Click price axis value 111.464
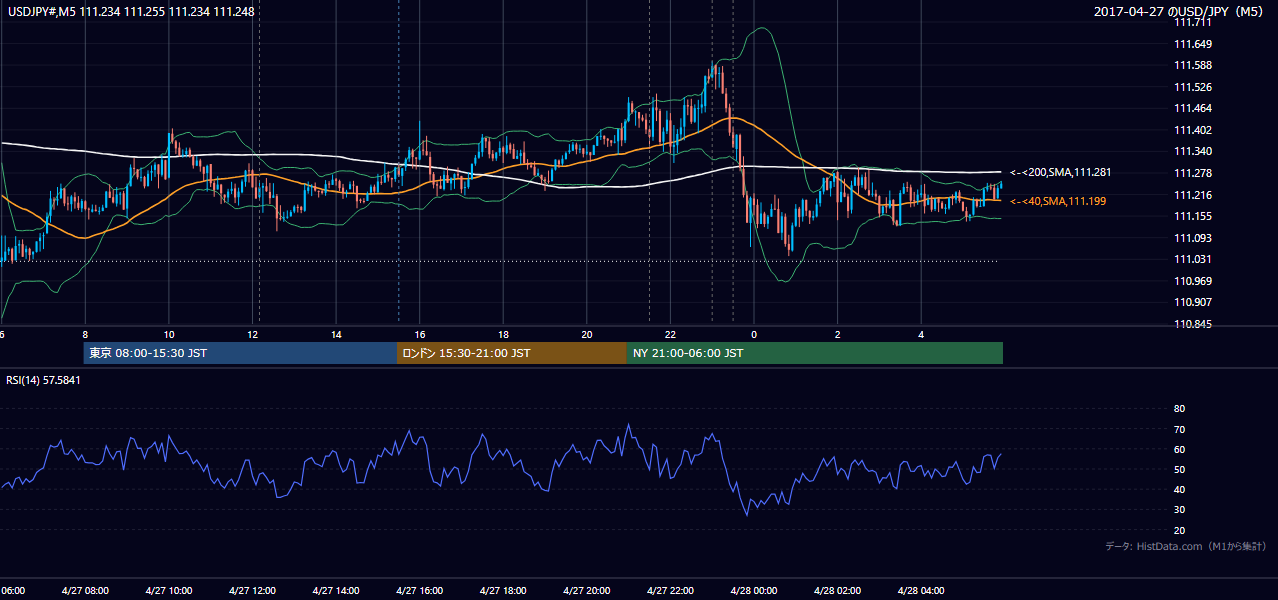Viewport: 1278px width, 600px height. (1193, 109)
